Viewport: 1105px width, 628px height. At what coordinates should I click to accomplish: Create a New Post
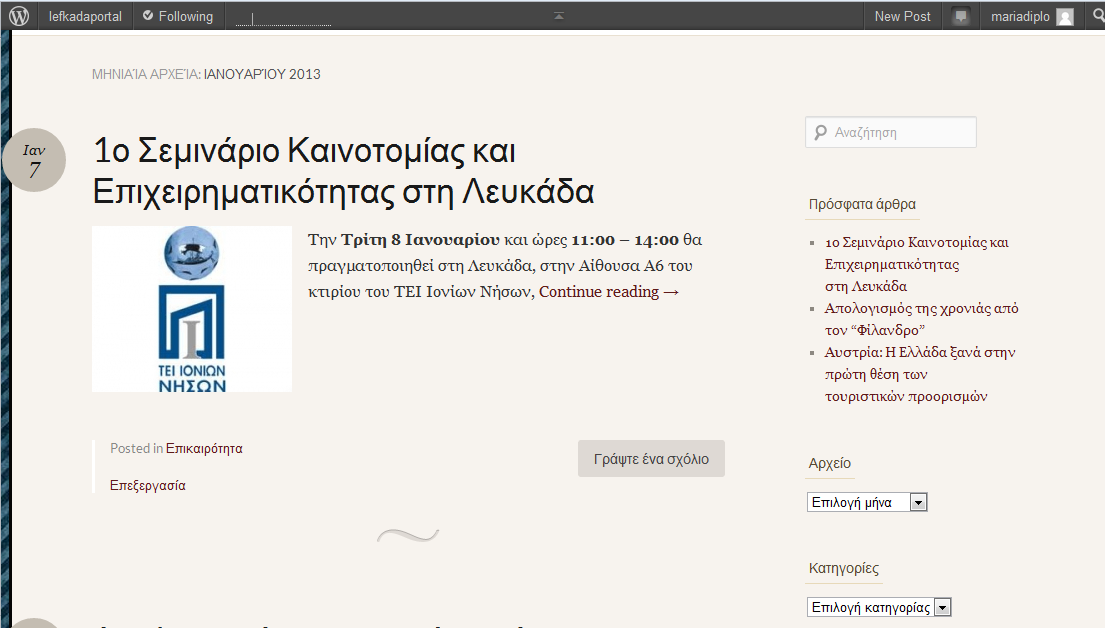pyautogui.click(x=902, y=16)
